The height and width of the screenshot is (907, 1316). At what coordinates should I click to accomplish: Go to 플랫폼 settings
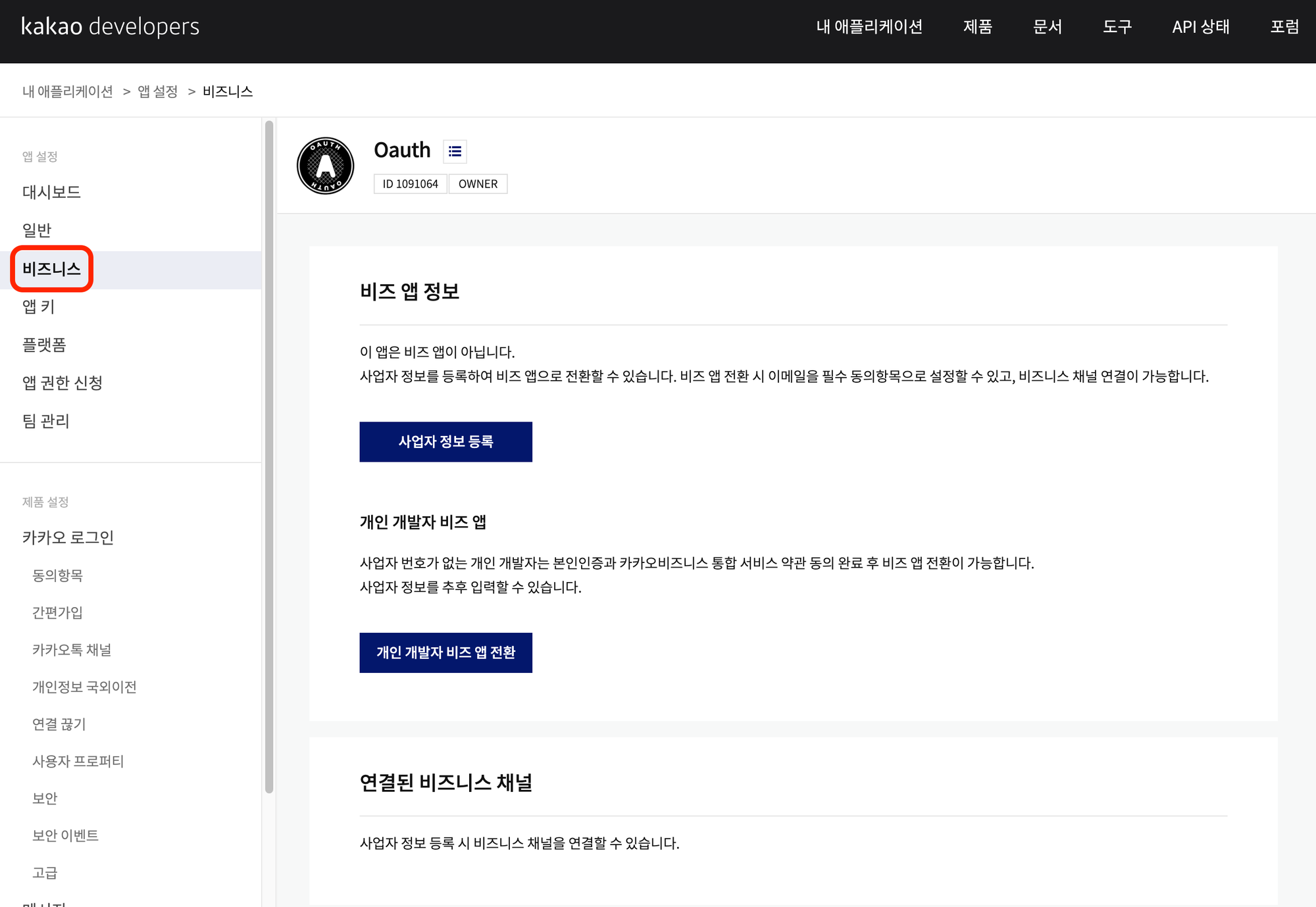(44, 345)
